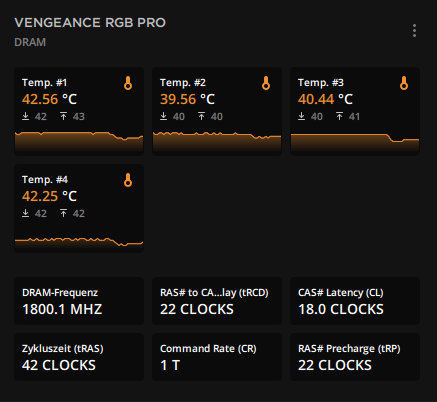Click the 39.56 °C reading
This screenshot has height=402, width=437.
click(187, 99)
